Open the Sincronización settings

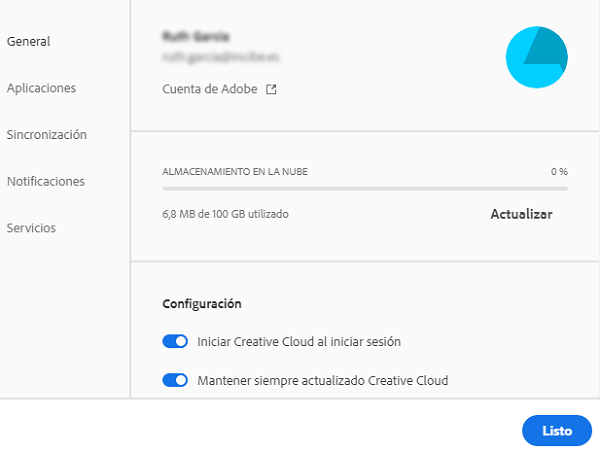point(46,134)
